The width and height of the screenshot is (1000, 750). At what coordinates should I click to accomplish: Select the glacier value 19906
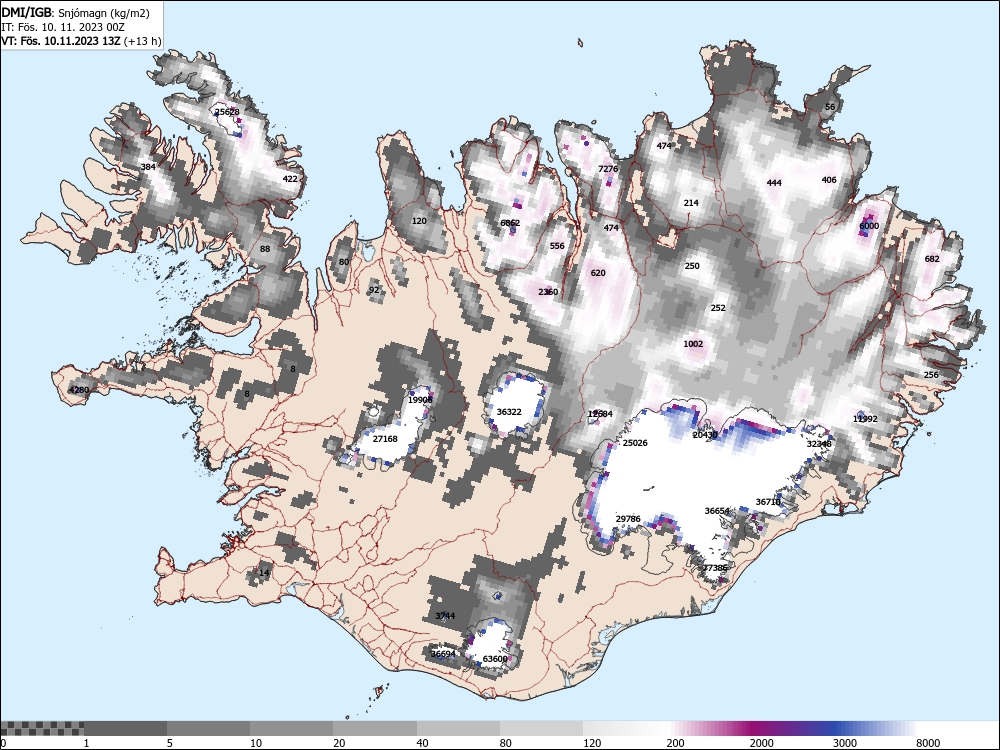420,400
